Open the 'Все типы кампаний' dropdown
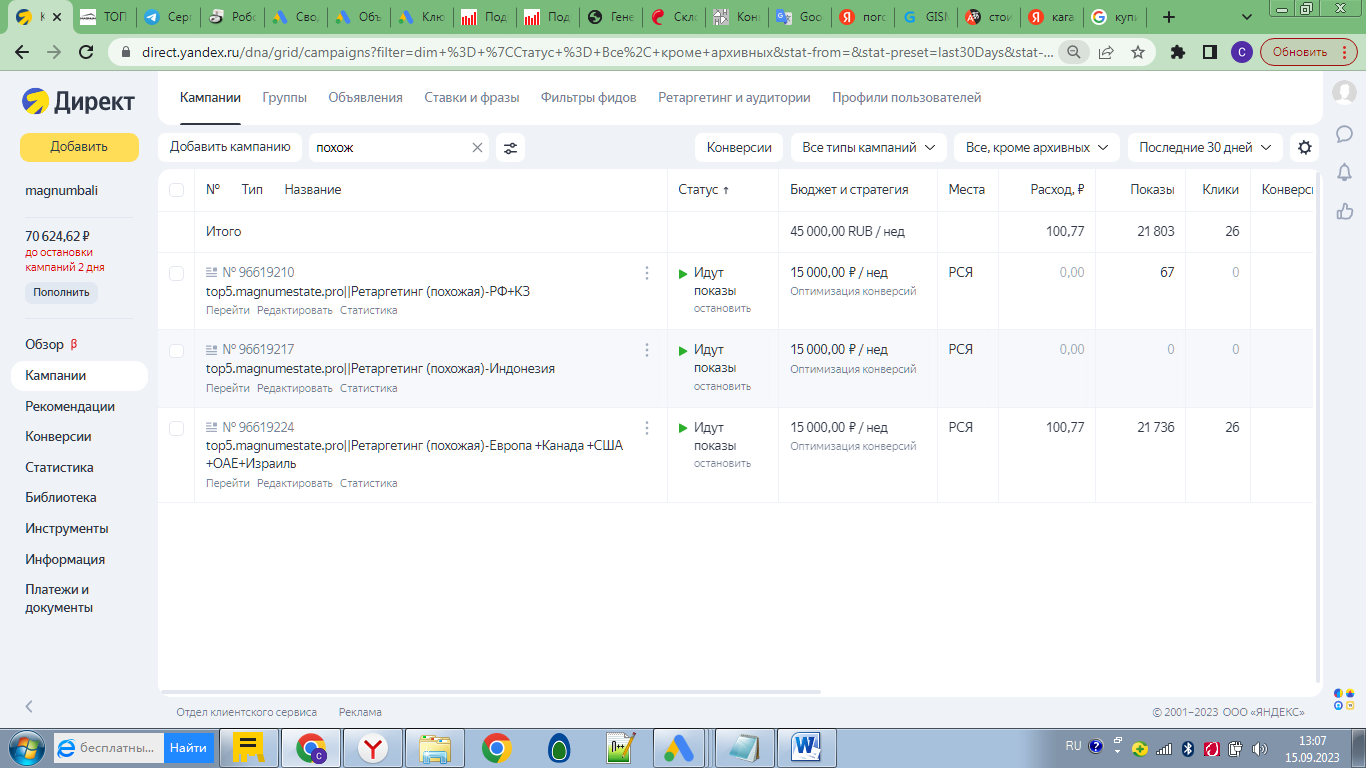Viewport: 1366px width, 768px height. click(x=868, y=147)
